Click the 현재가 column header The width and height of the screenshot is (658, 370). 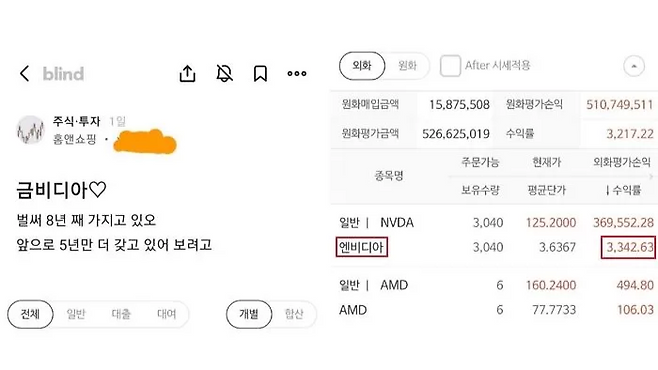(x=546, y=162)
